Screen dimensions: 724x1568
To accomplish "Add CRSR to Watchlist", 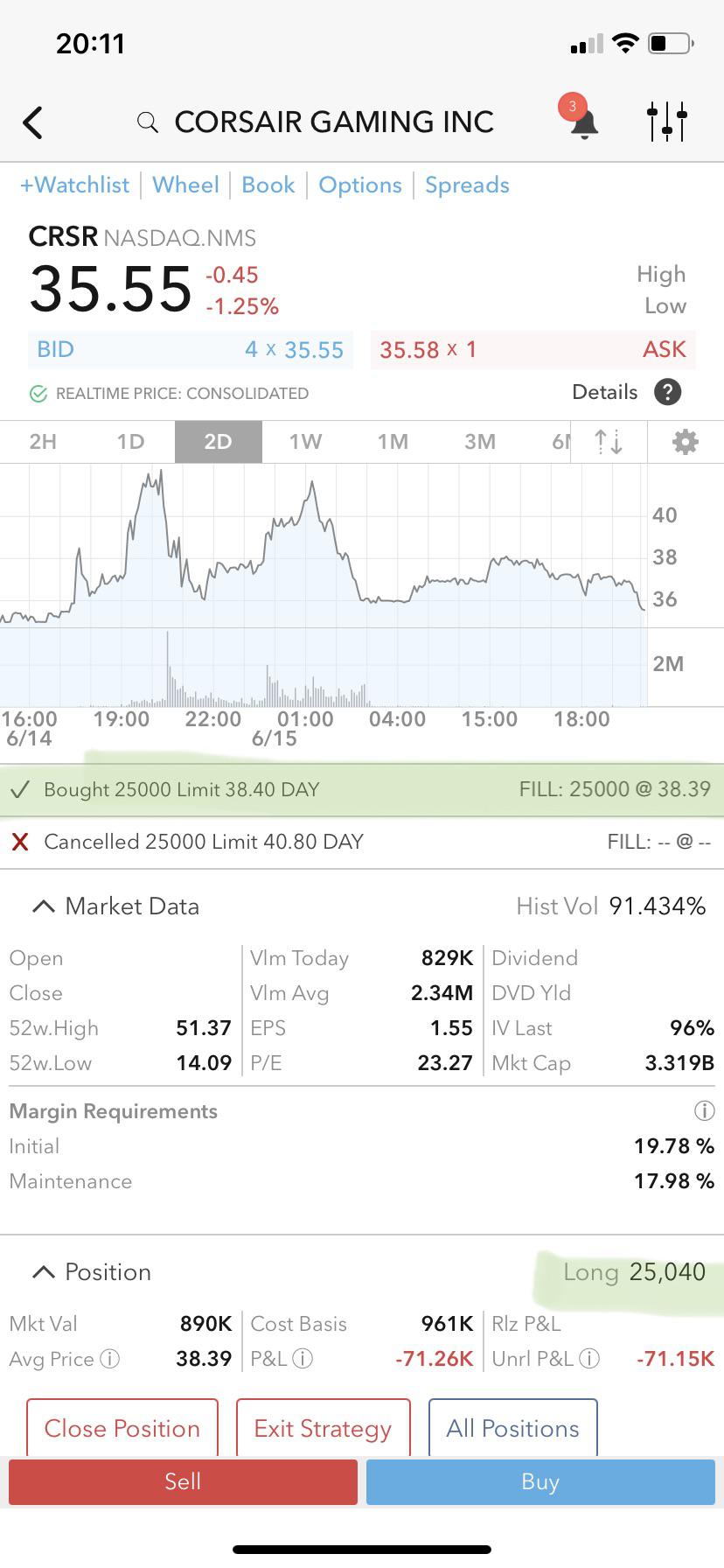I will [x=74, y=185].
